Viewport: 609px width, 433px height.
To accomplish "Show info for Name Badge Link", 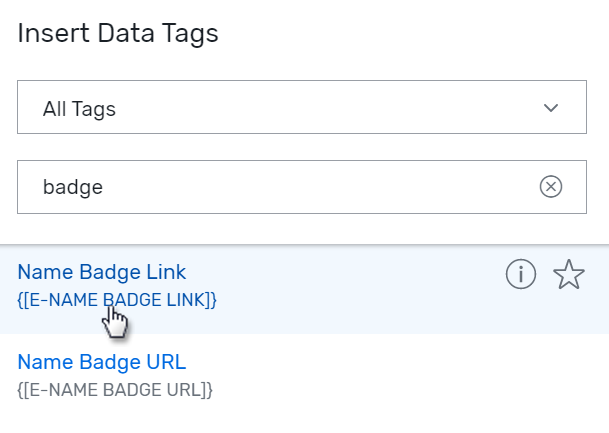I will point(521,274).
